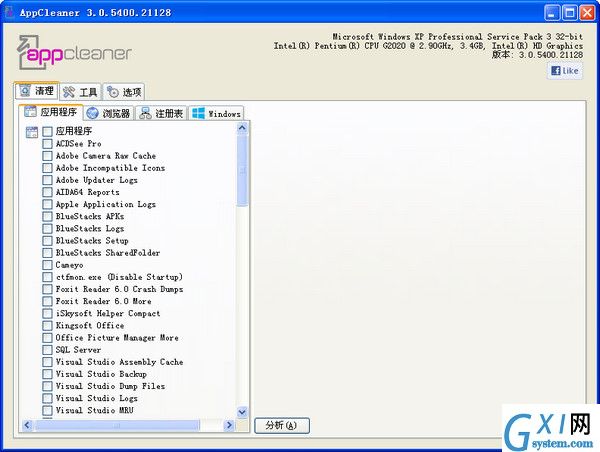The image size is (600, 452).
Task: Enable Apple Application Logs checkbox
Action: pyautogui.click(x=47, y=204)
